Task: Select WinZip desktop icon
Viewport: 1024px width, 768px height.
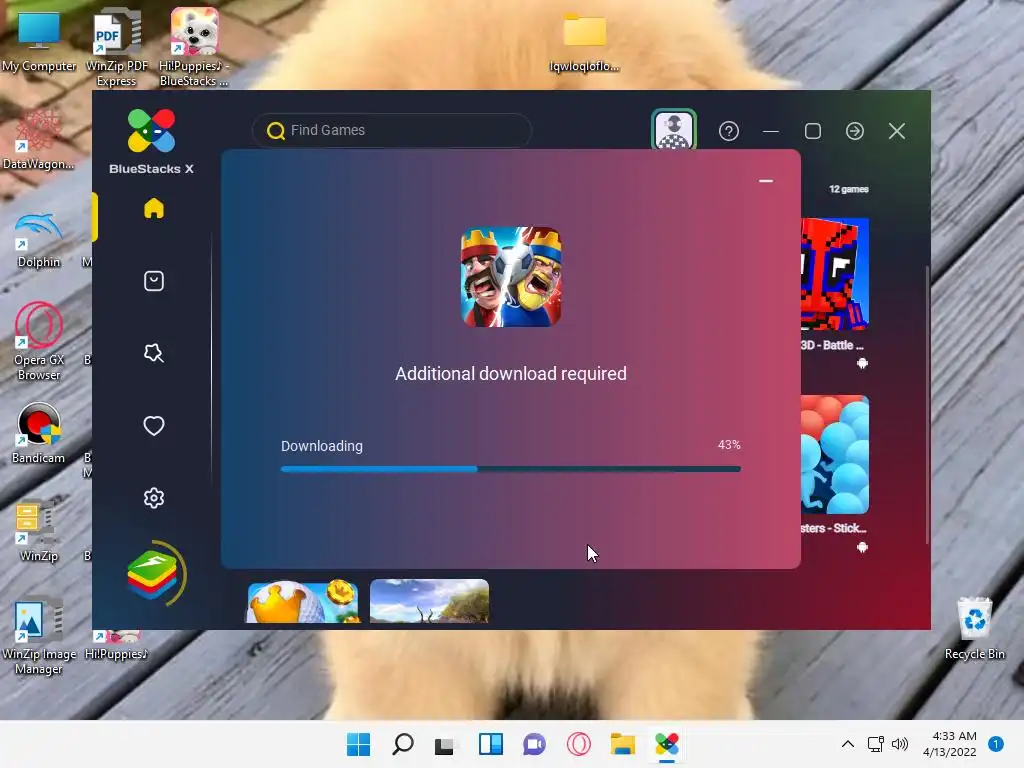Action: click(37, 532)
